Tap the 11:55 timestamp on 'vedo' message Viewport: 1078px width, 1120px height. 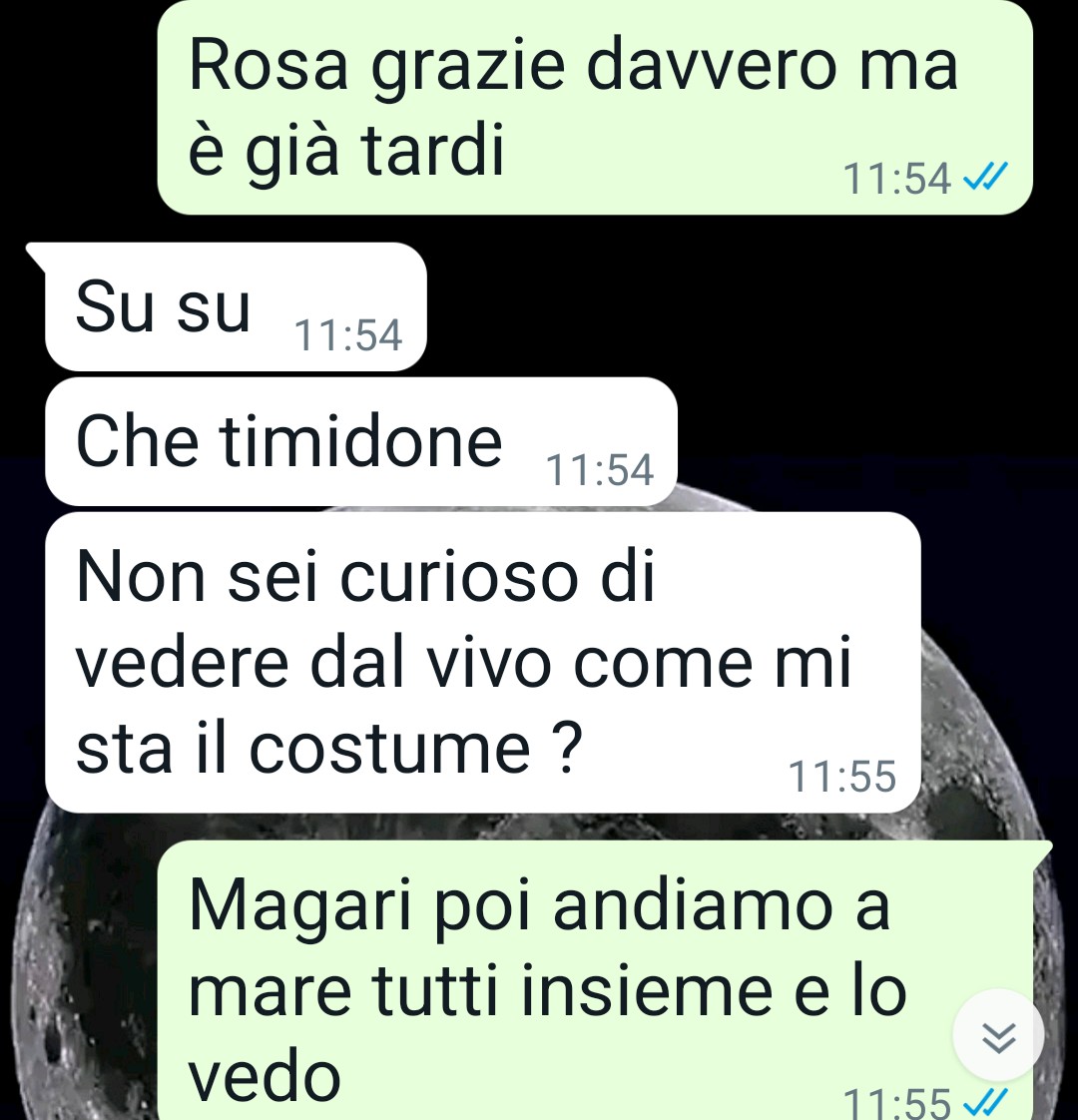(896, 1104)
